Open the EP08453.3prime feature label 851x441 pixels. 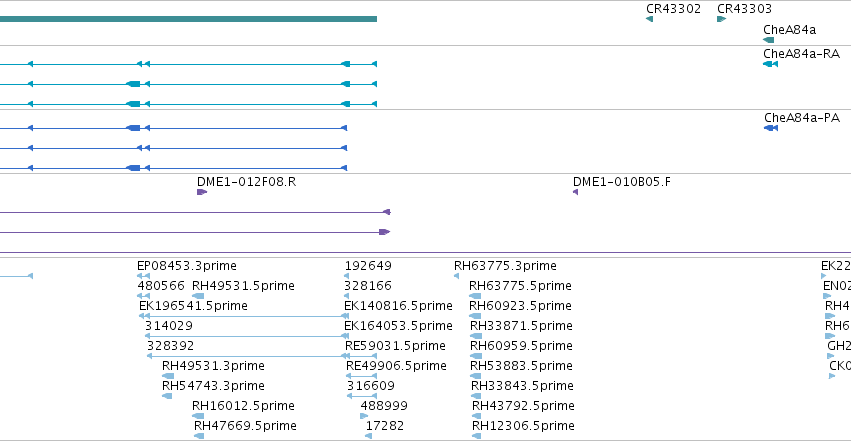[x=187, y=266]
